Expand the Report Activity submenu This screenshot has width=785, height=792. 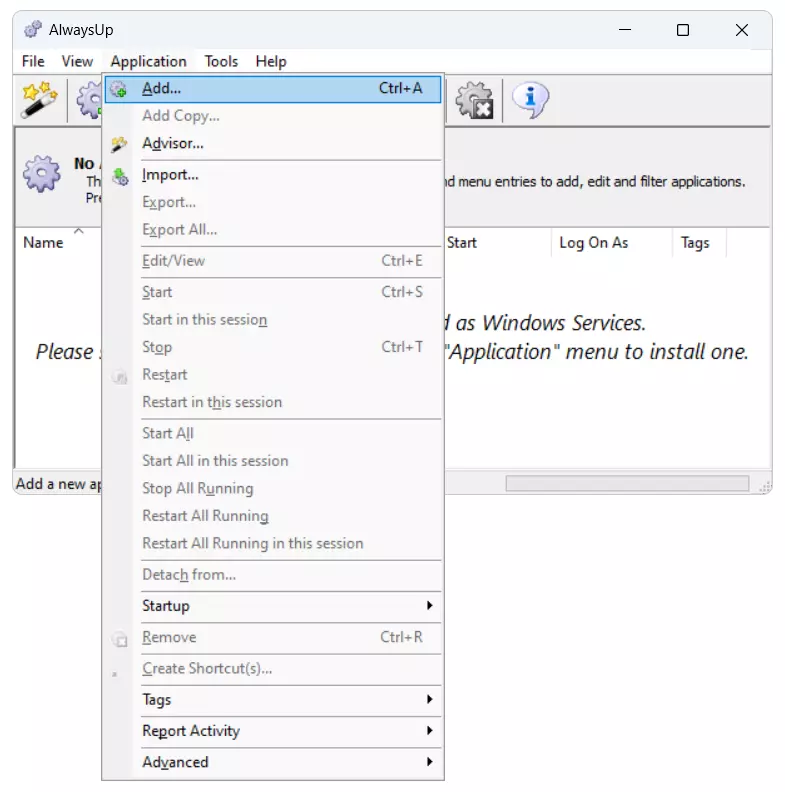click(273, 731)
